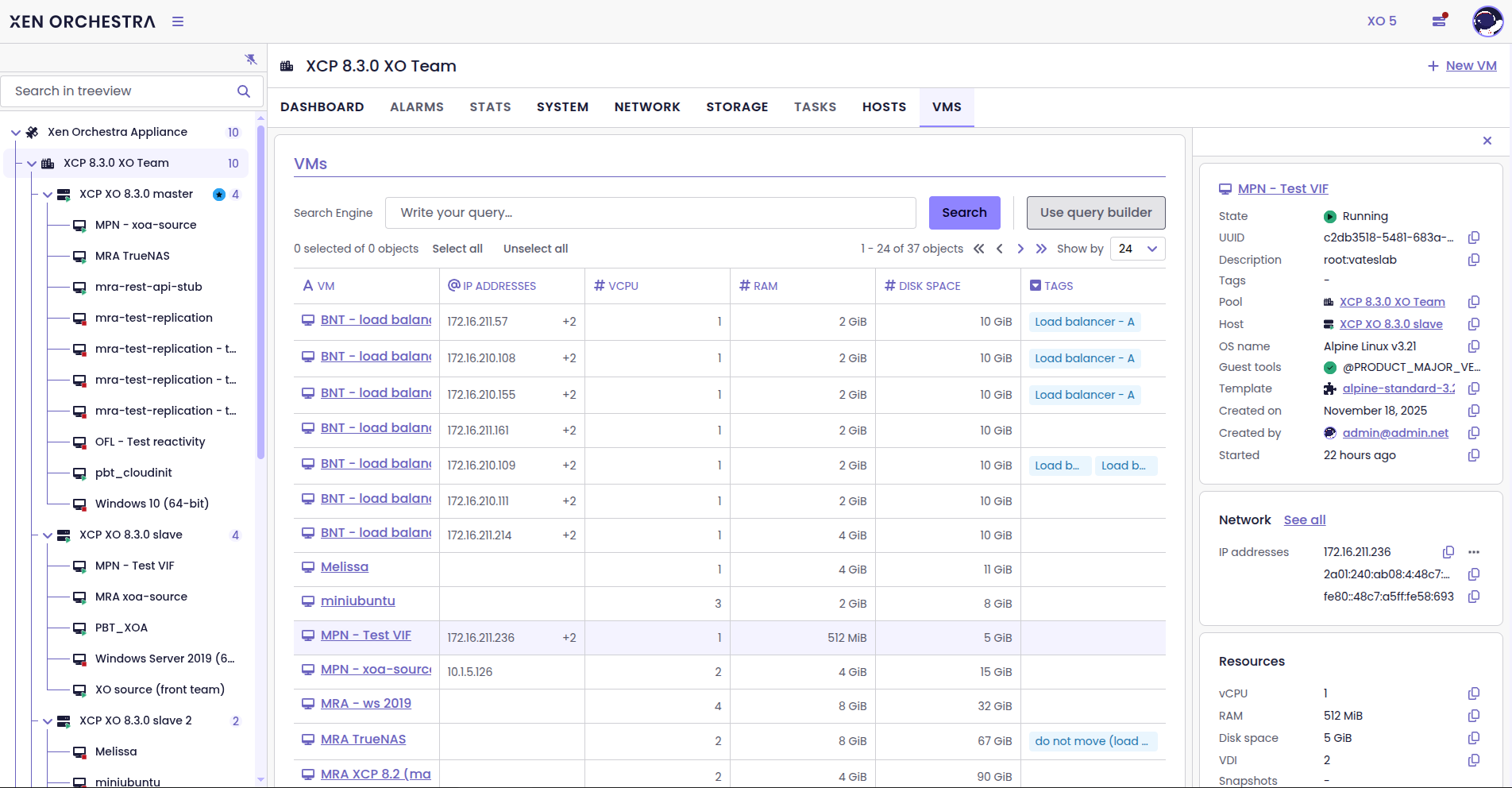The height and width of the screenshot is (788, 1512).
Task: Collapse the XCP XO 8.3.0 master host
Action: coord(48,195)
